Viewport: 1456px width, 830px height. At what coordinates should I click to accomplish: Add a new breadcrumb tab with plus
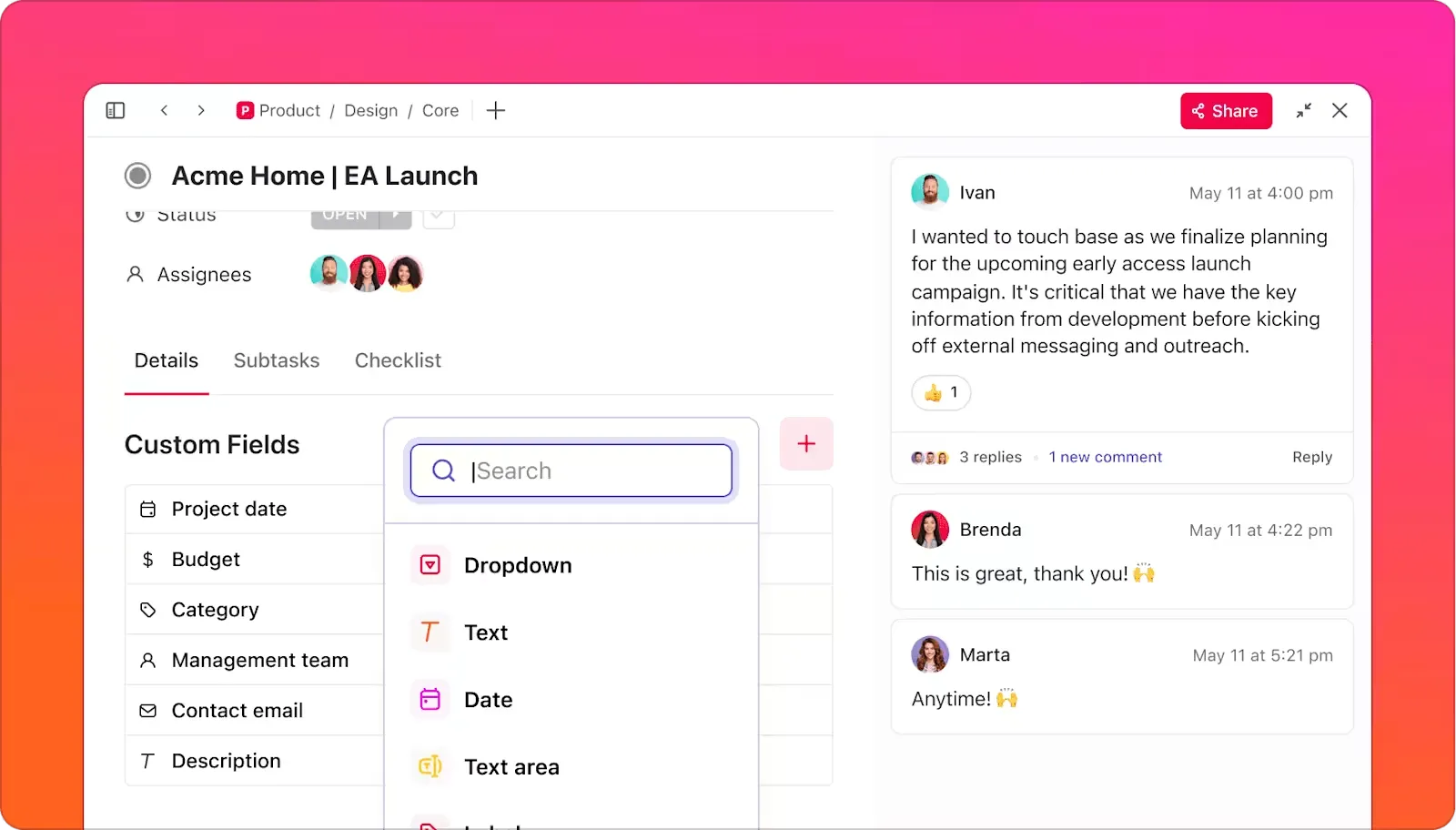496,110
